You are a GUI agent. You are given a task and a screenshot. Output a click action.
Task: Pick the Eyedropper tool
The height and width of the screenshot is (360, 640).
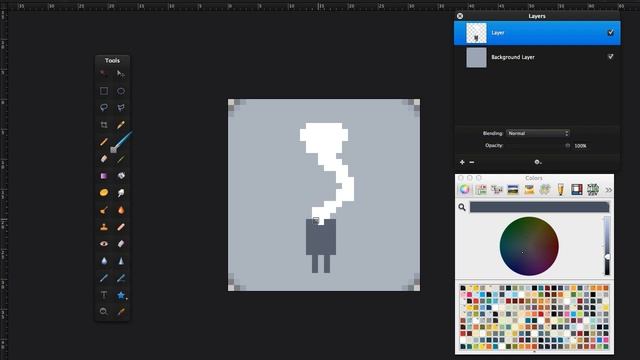pos(121,311)
